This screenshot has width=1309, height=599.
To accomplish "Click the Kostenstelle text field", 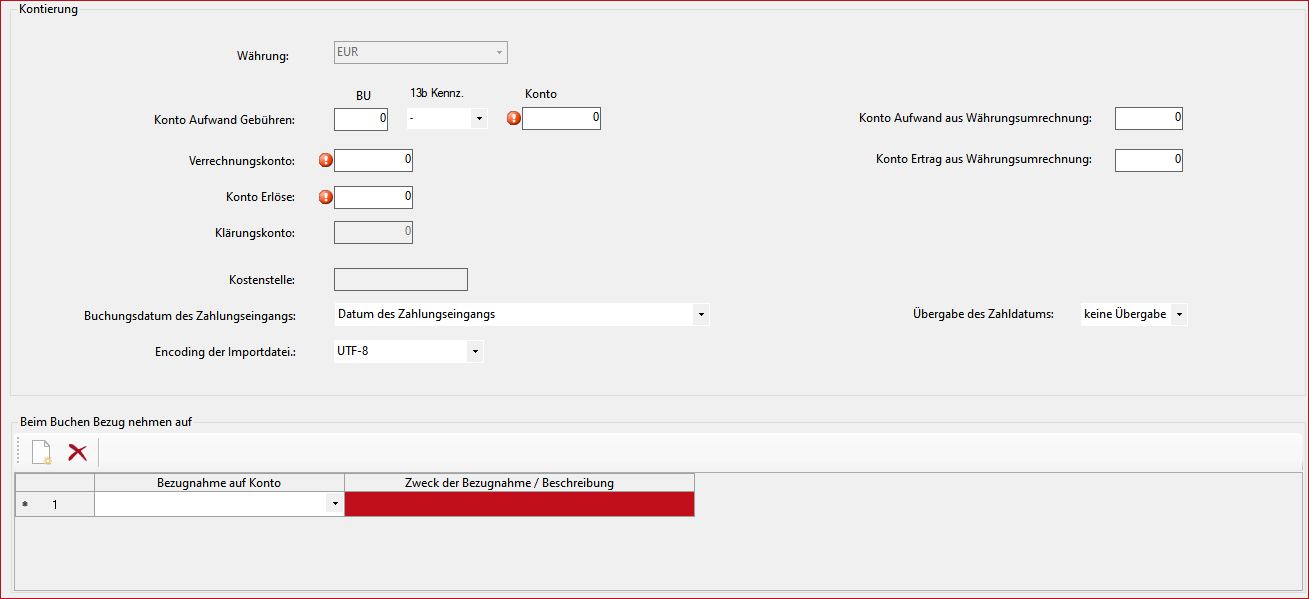I will pos(400,280).
